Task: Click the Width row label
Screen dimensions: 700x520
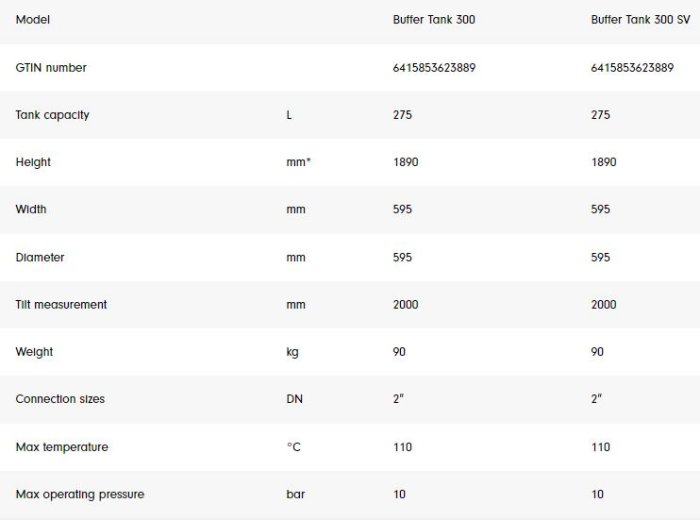Action: tap(31, 210)
